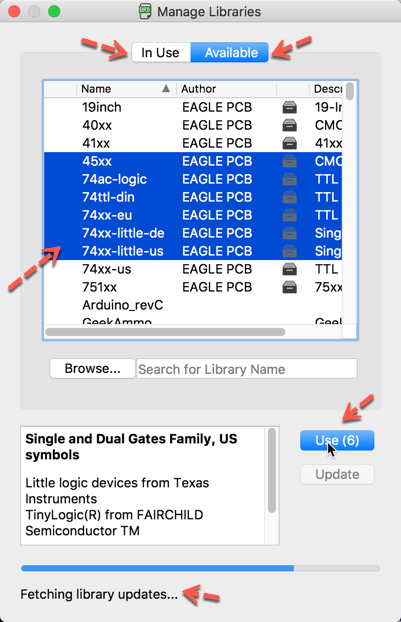Click the drawer icon in the 41xx row
Image resolution: width=401 pixels, height=622 pixels.
pos(290,143)
